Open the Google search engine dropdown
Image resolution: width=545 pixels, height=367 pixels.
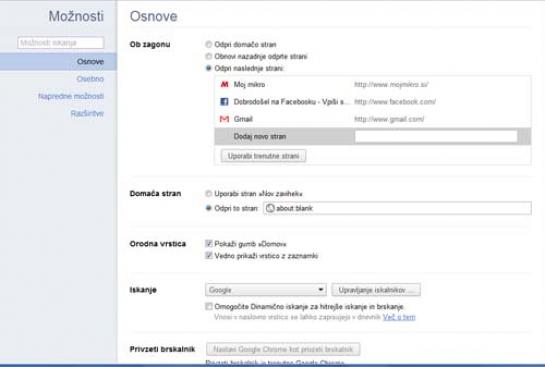click(x=266, y=290)
